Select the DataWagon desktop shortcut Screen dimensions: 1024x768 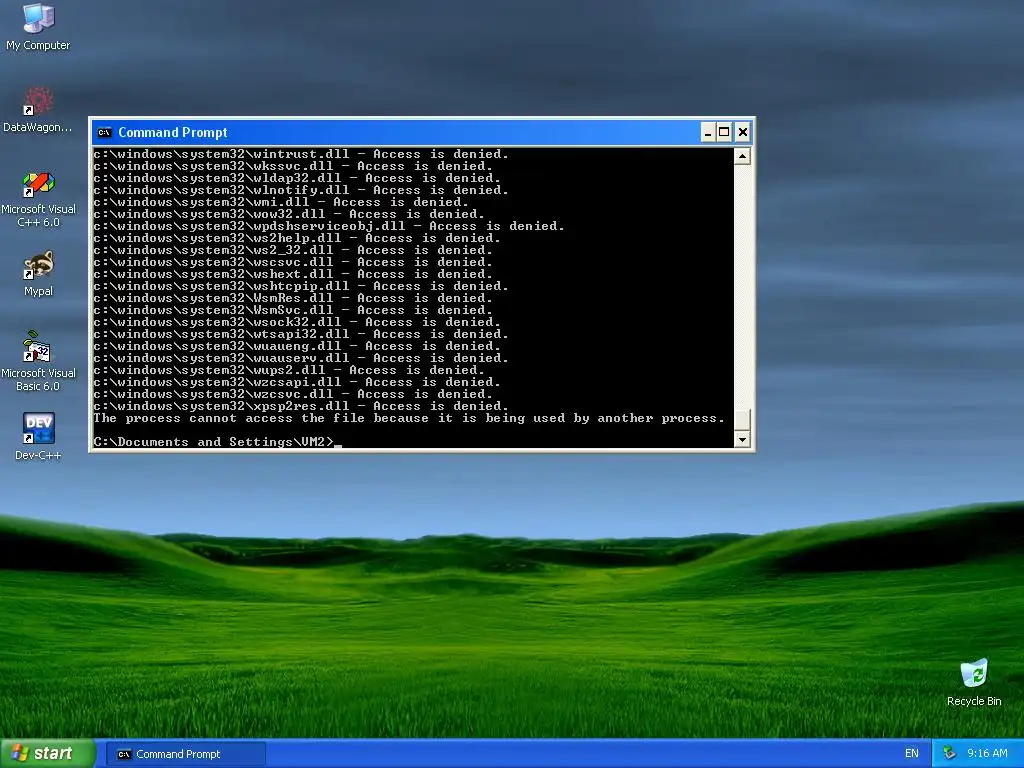[38, 110]
